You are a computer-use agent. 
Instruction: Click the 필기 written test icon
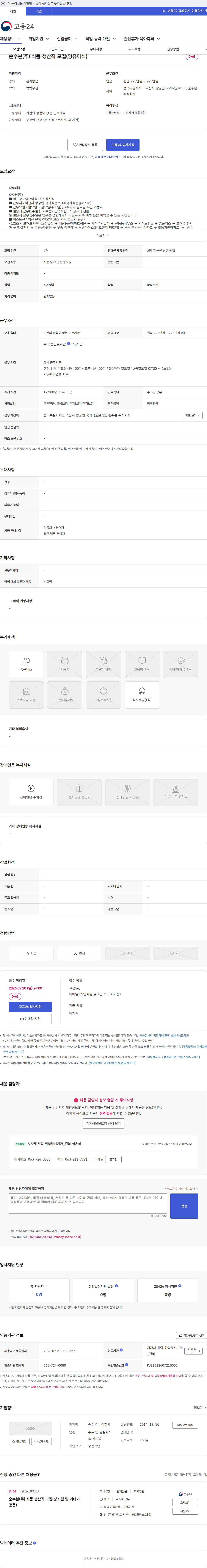point(128,953)
